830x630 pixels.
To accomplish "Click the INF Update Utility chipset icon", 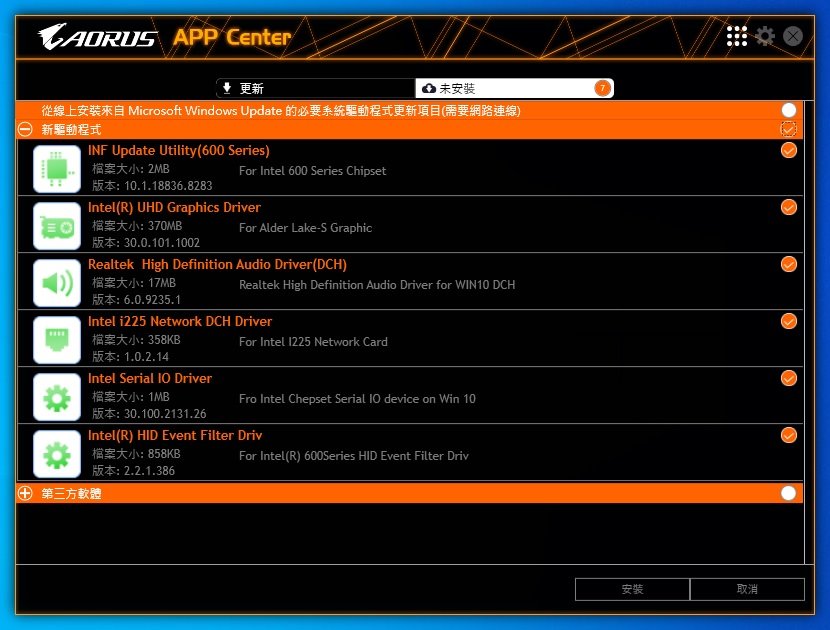I will tap(57, 169).
